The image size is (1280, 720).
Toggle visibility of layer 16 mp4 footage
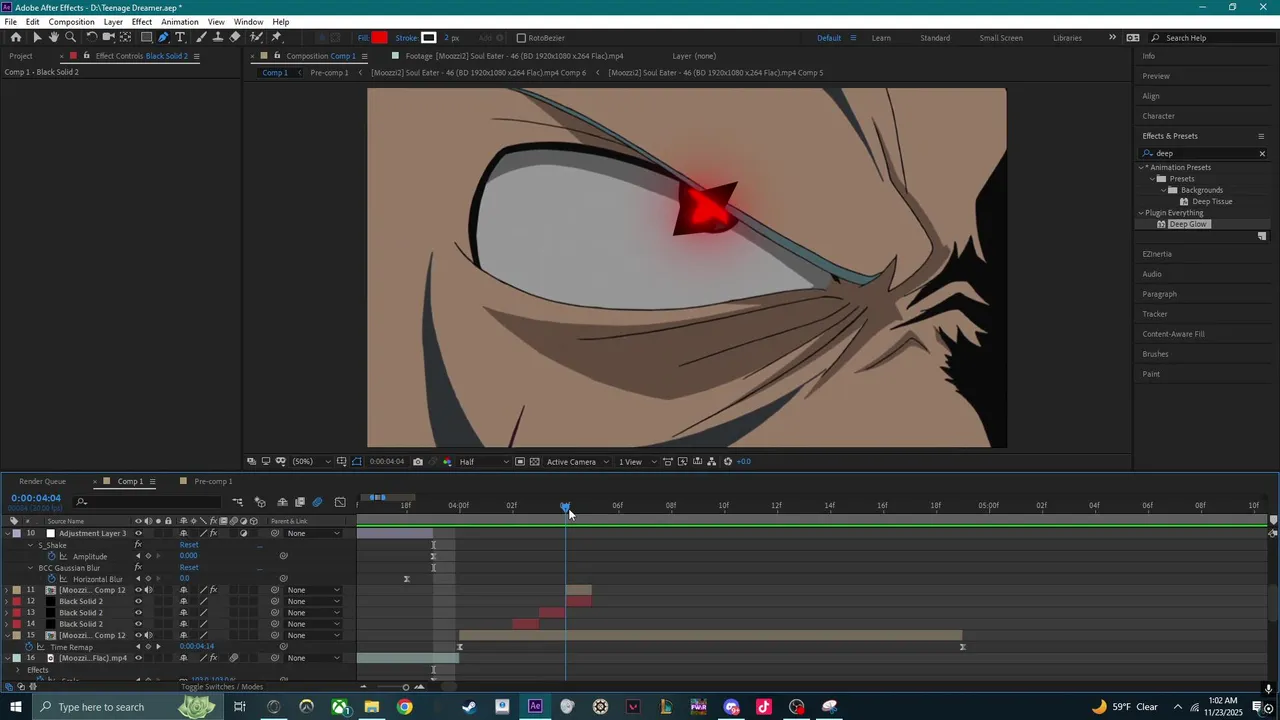(138, 658)
